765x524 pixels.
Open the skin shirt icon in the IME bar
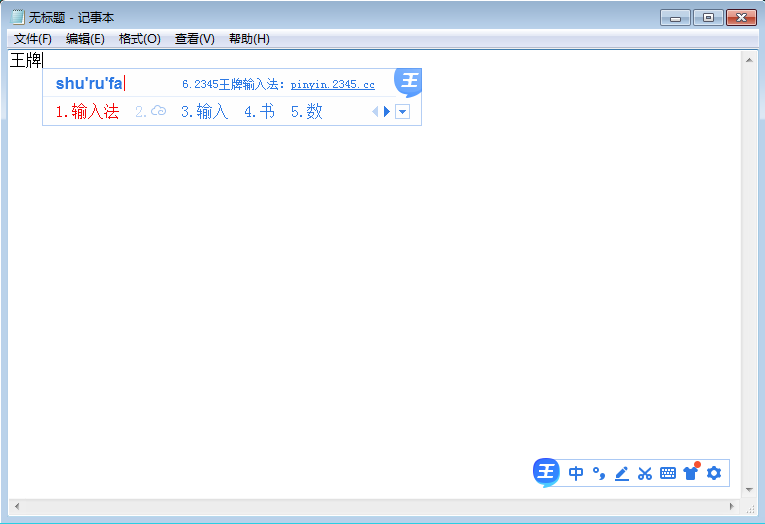[691, 473]
